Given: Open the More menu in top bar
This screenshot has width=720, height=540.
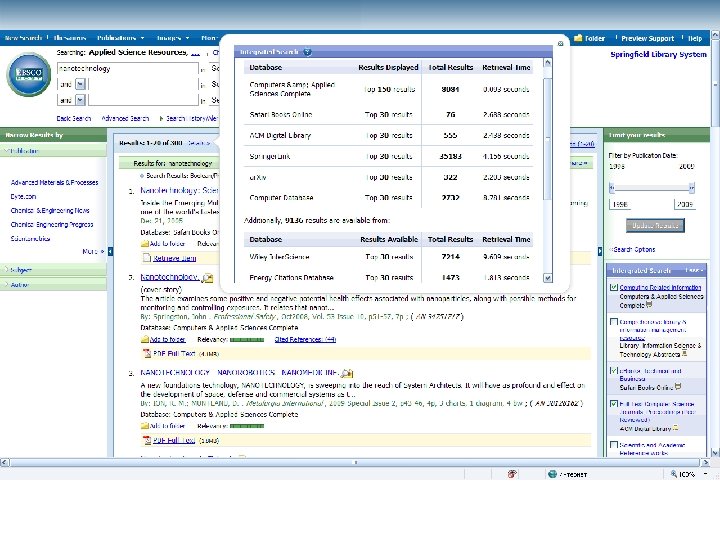Looking at the screenshot, I should coord(210,38).
